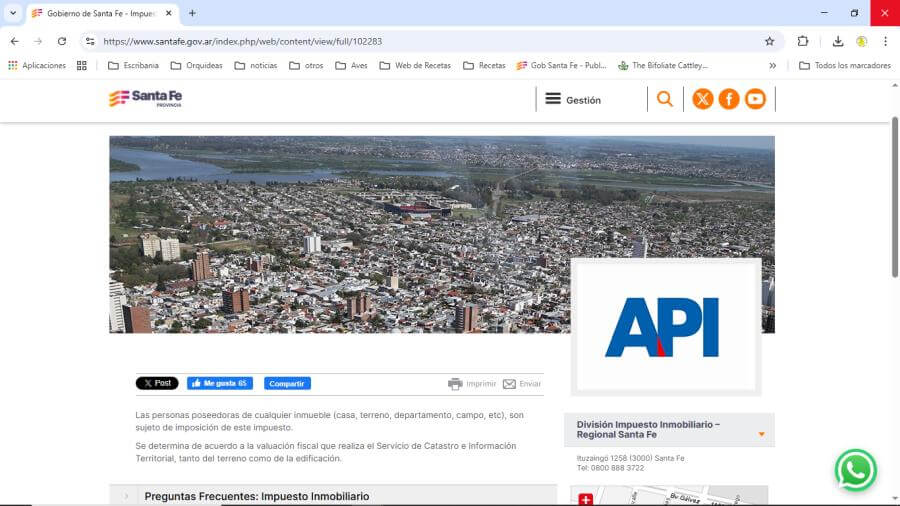Click the page vertical scrollbar thumb
Image resolution: width=900 pixels, height=506 pixels.
pos(894,197)
